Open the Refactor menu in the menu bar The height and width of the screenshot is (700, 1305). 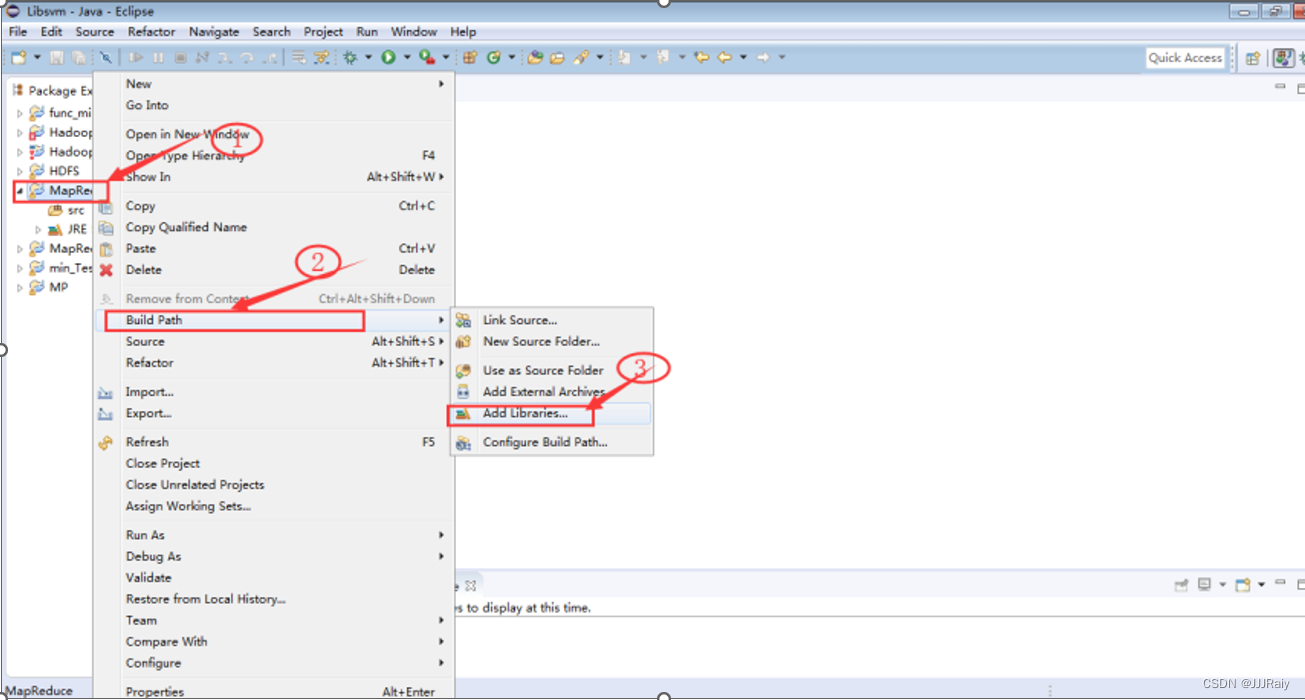tap(151, 31)
